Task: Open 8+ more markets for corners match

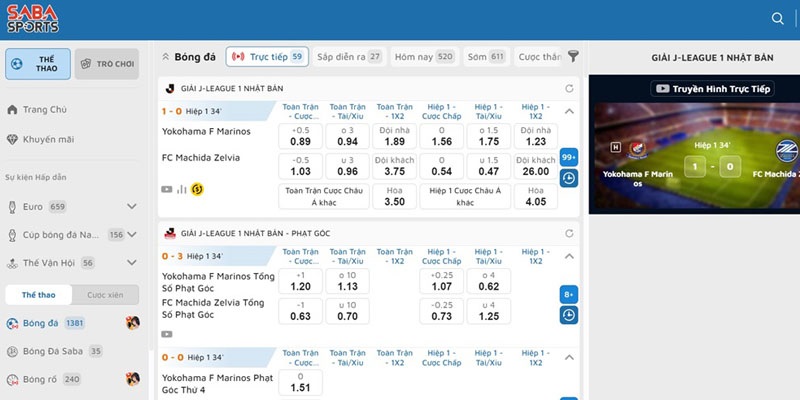Action: tap(569, 294)
